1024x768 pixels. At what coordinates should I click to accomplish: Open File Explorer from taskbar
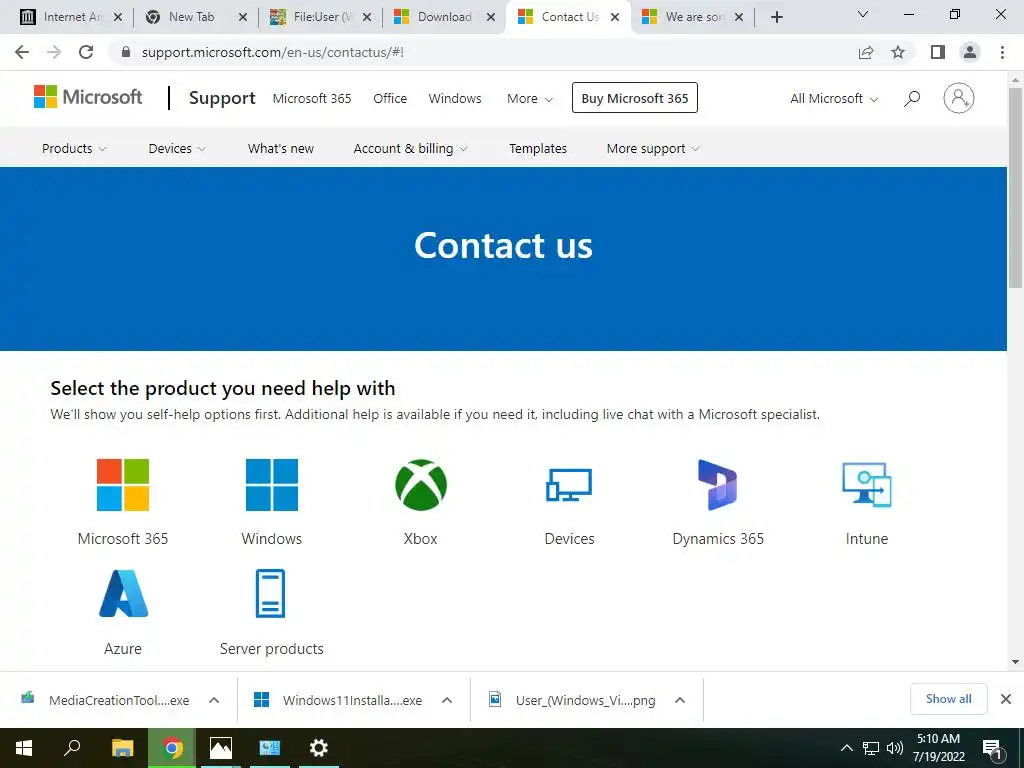(x=122, y=748)
